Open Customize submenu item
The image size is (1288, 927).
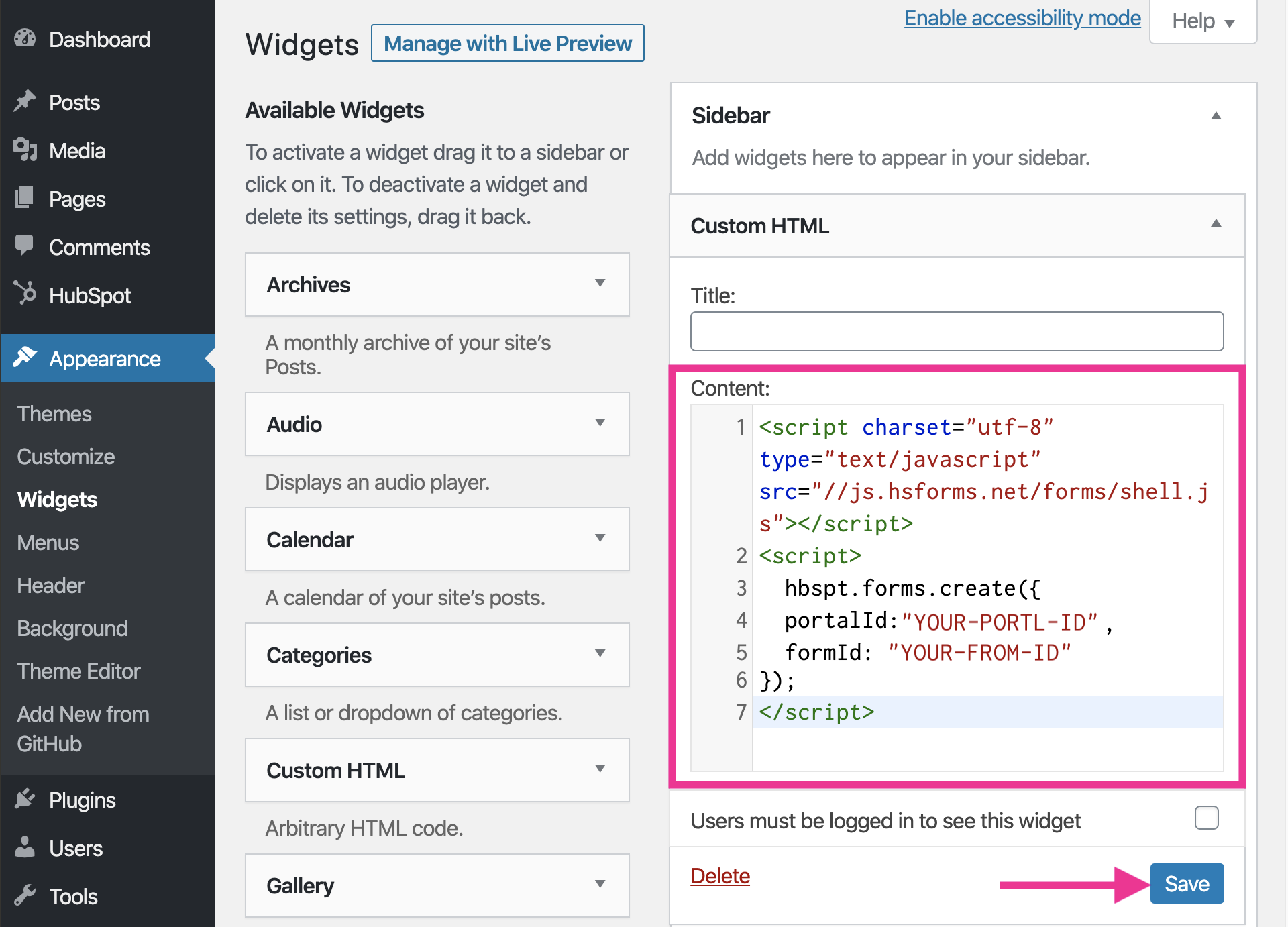66,457
